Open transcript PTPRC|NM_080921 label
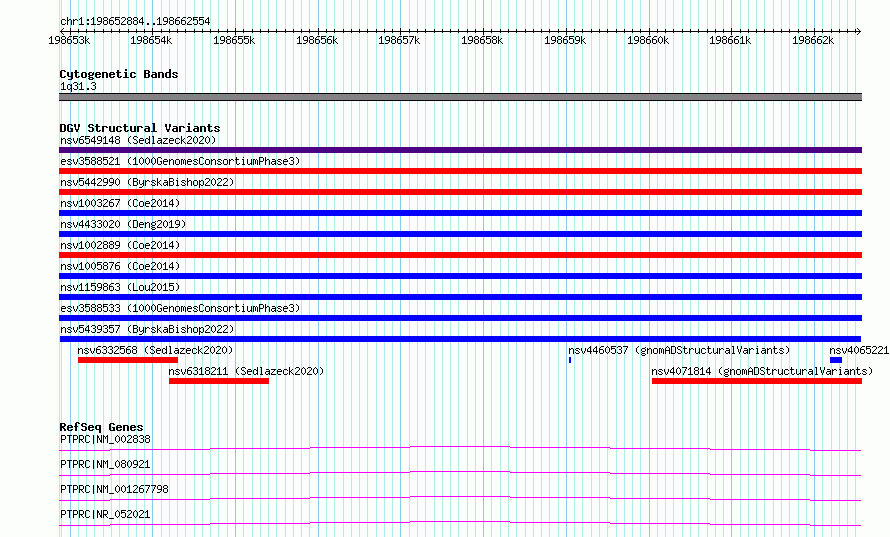The image size is (890, 537). click(x=106, y=464)
